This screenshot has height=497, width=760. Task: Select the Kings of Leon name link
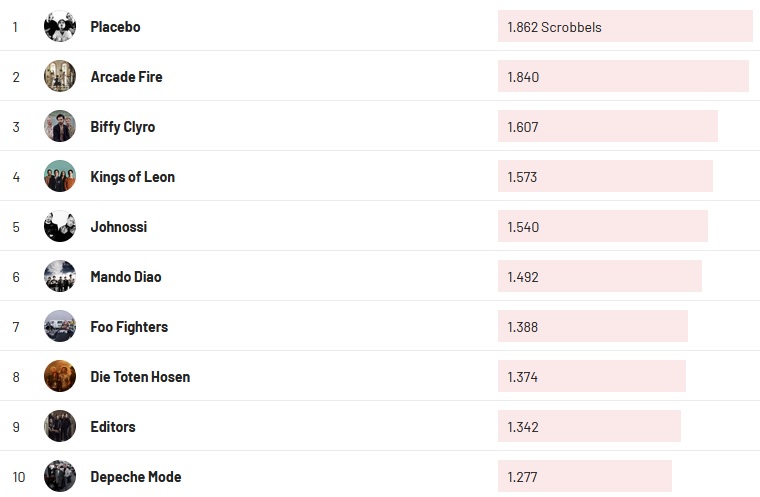132,177
